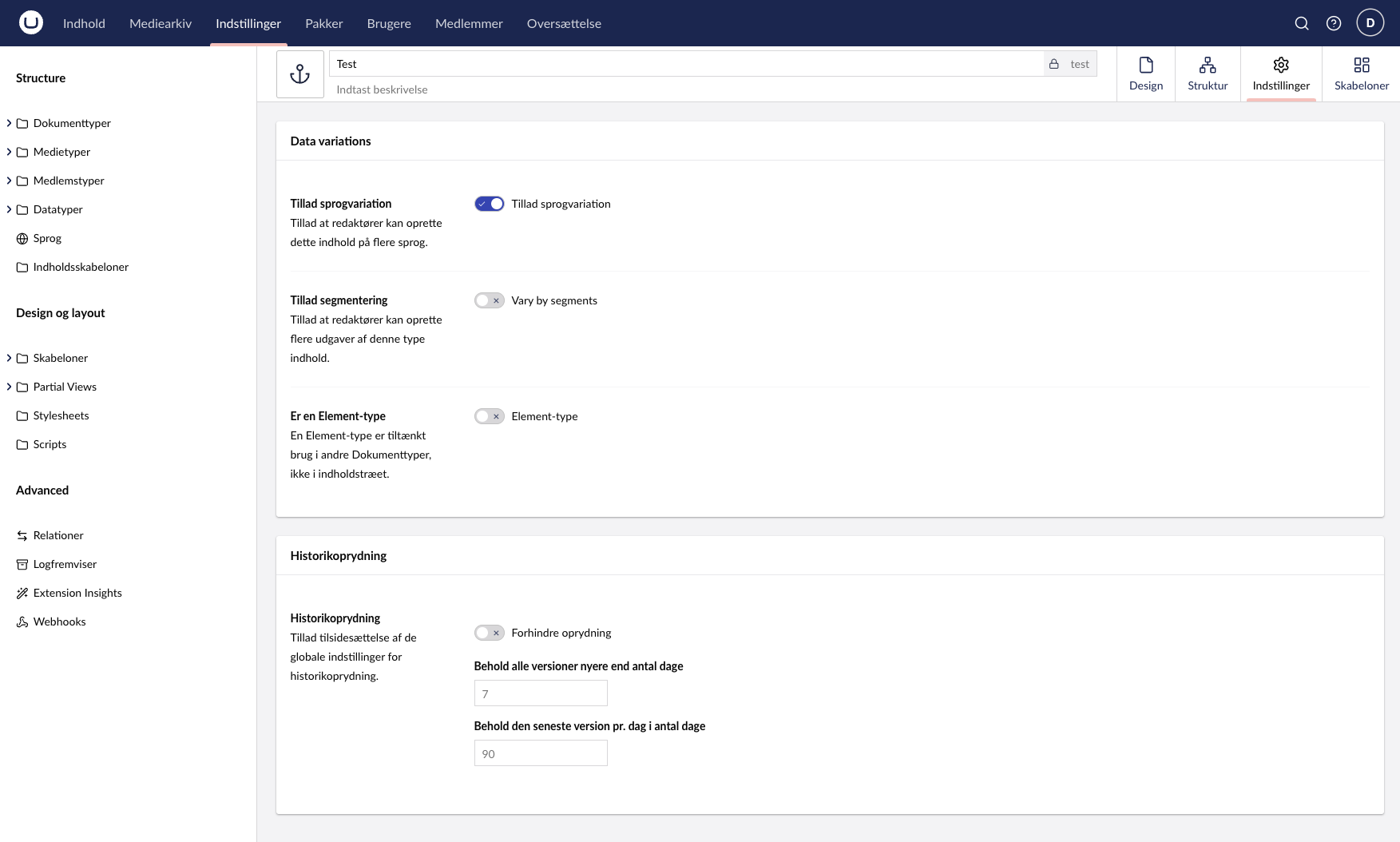Open the search in the top bar

(x=1302, y=23)
